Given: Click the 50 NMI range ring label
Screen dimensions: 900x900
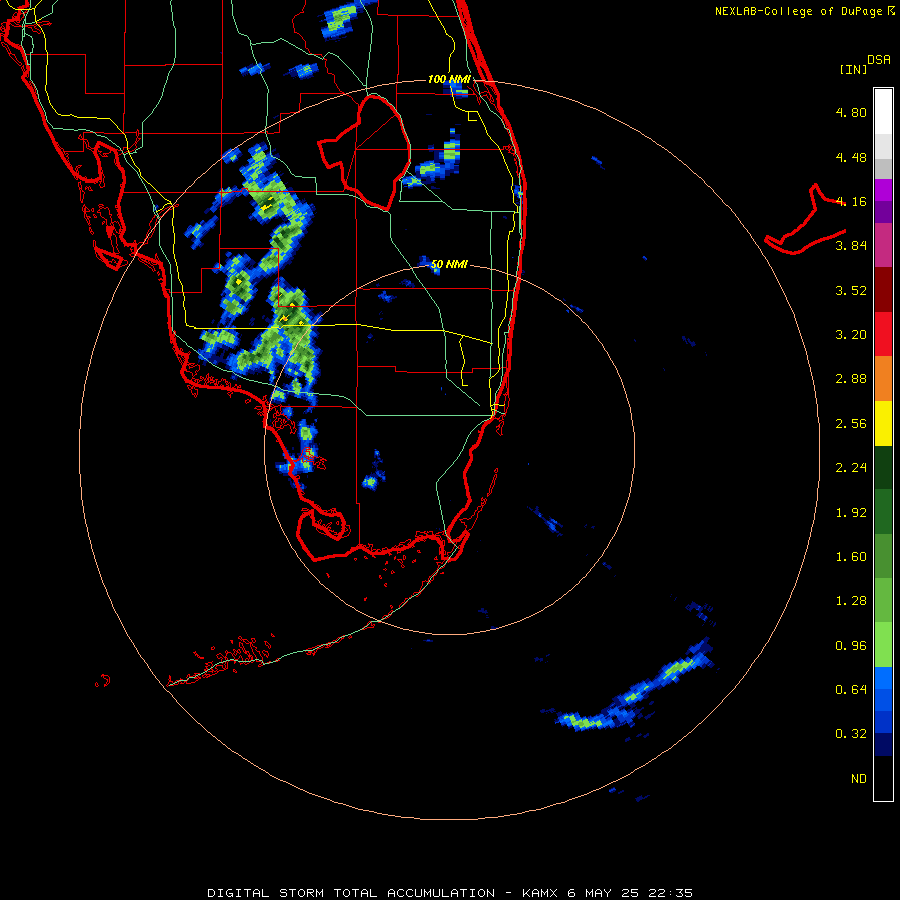Looking at the screenshot, I should click(449, 264).
